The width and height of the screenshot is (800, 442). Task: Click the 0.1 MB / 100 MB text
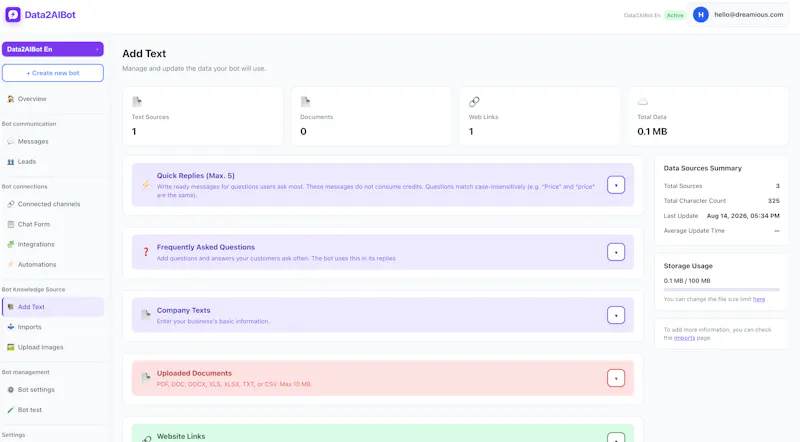click(x=687, y=281)
